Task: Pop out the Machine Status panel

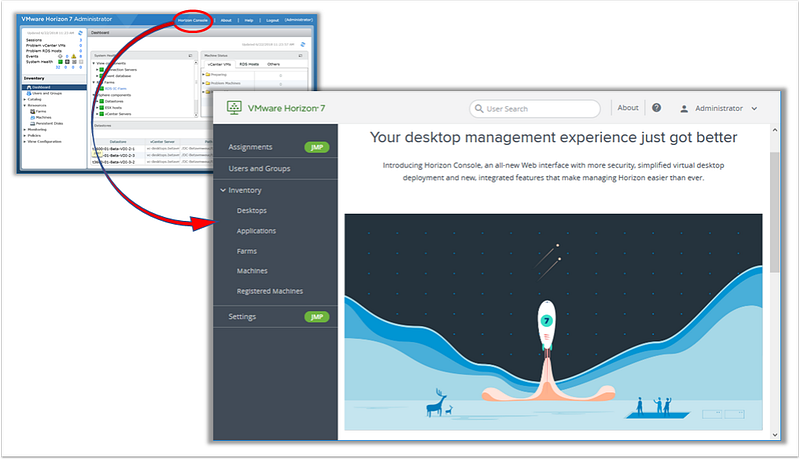Action: (x=300, y=56)
